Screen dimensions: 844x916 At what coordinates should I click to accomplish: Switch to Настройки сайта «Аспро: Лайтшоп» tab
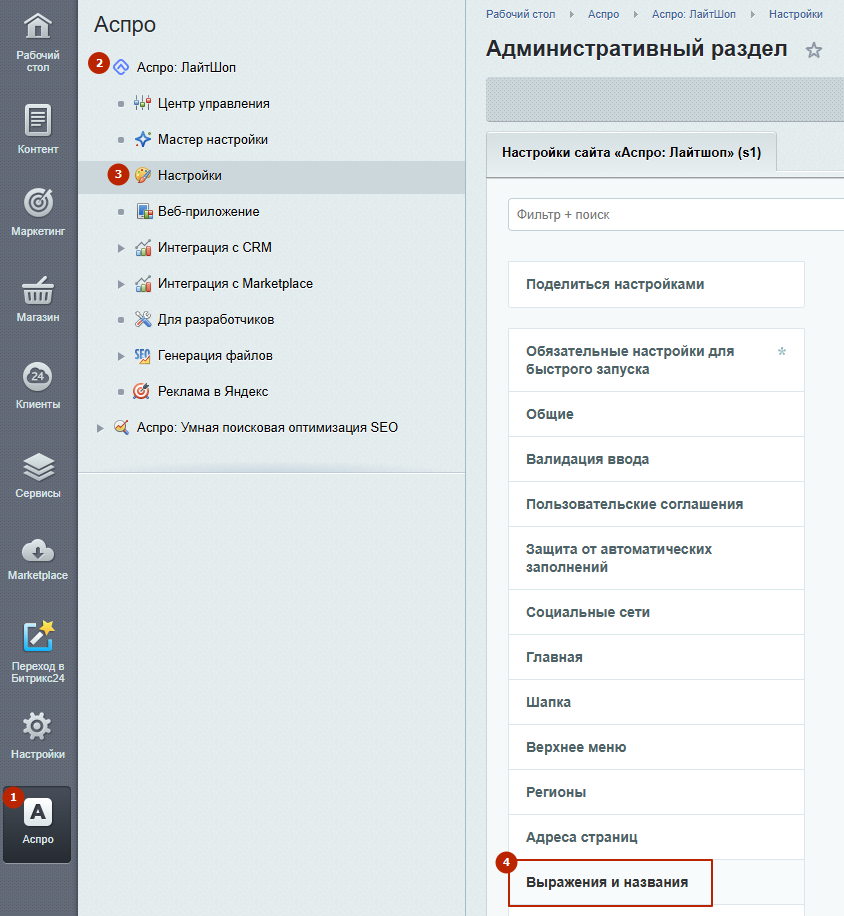click(631, 153)
